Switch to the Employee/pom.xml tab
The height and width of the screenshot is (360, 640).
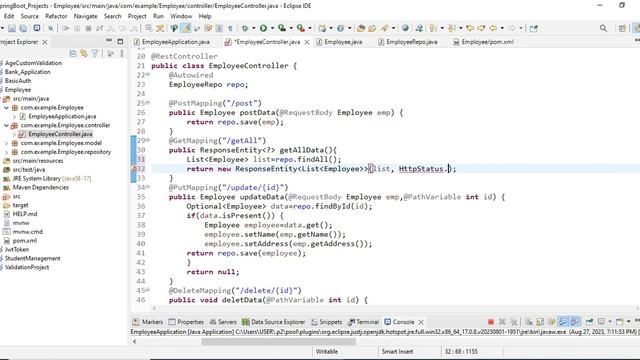click(x=484, y=42)
